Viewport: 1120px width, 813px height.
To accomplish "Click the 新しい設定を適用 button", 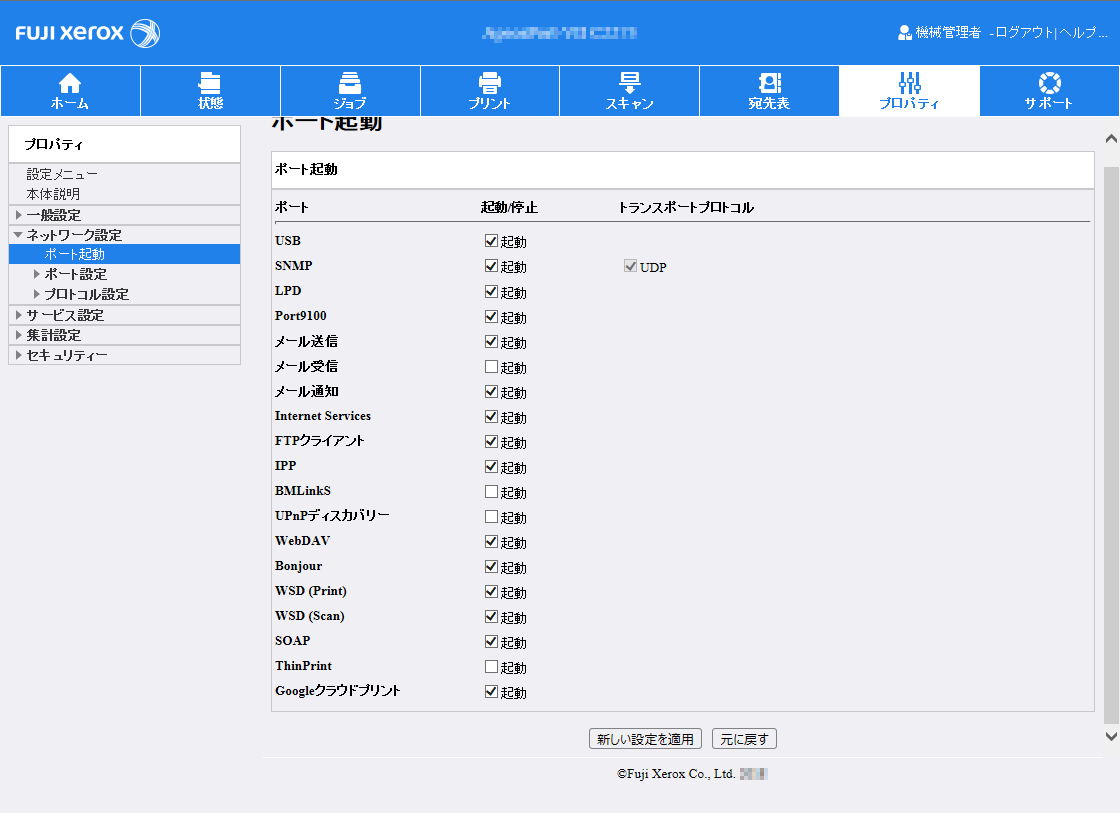I will coord(645,739).
